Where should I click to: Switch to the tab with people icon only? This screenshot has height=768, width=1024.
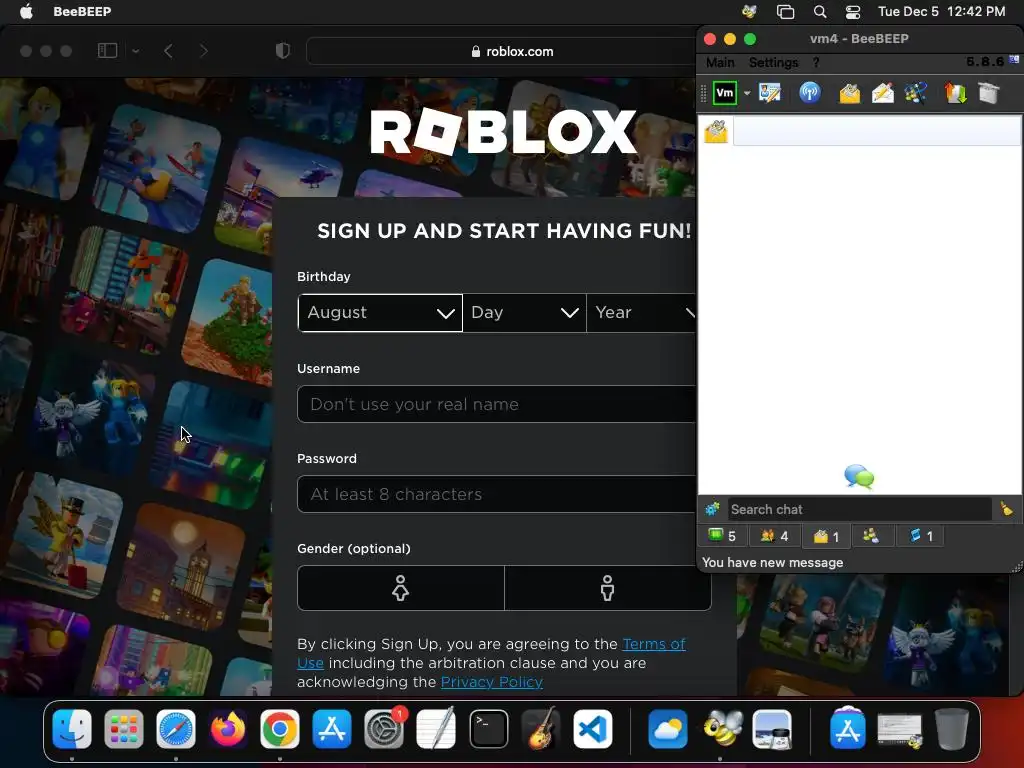871,536
